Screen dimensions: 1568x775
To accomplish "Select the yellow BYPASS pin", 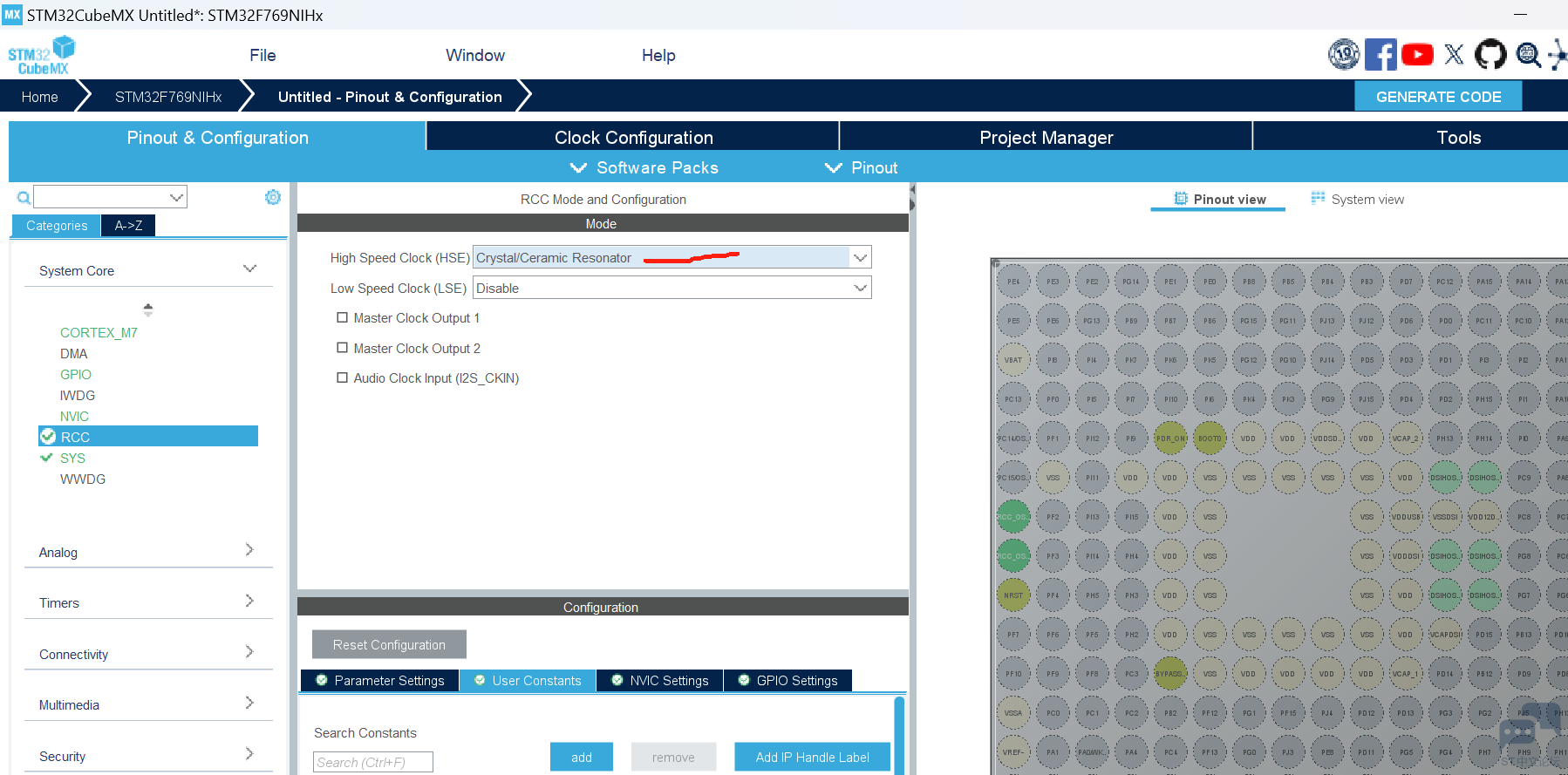I will click(1170, 674).
